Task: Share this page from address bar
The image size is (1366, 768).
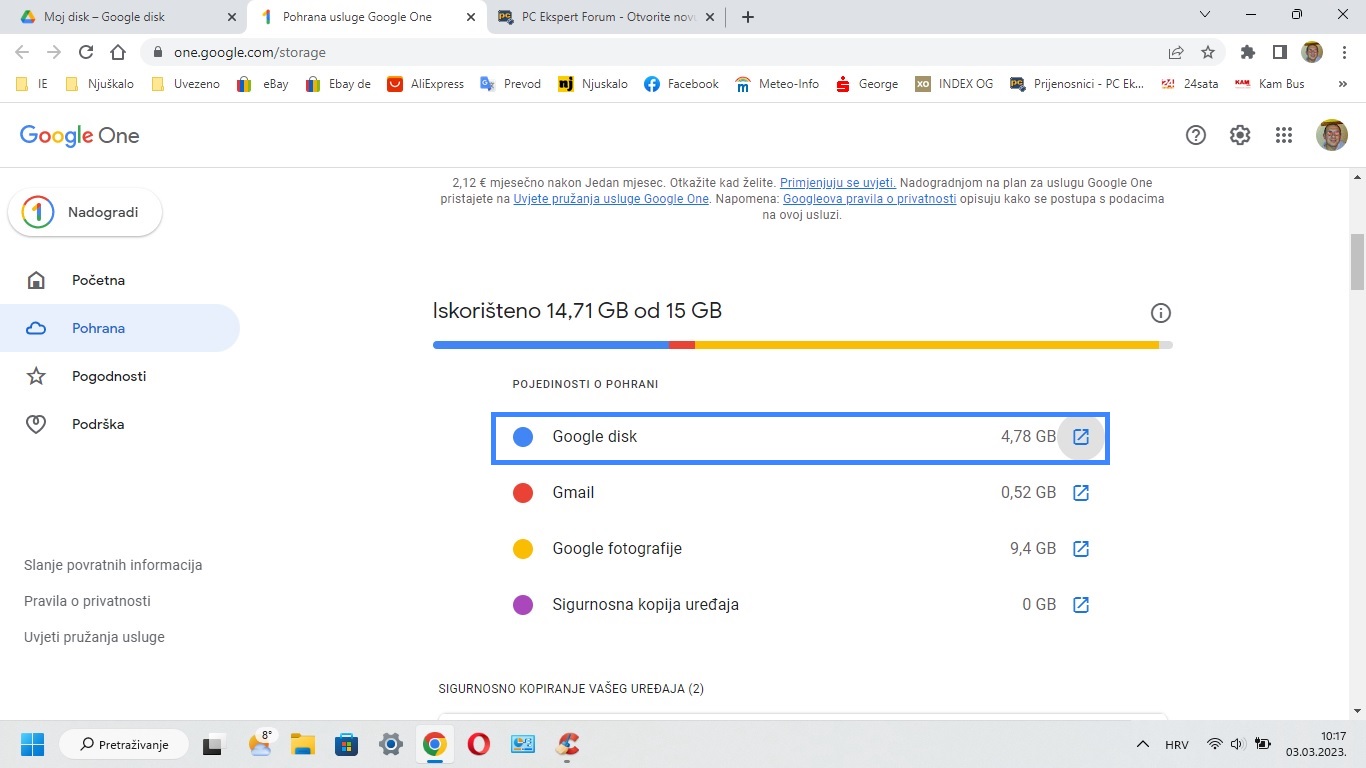Action: [1176, 52]
